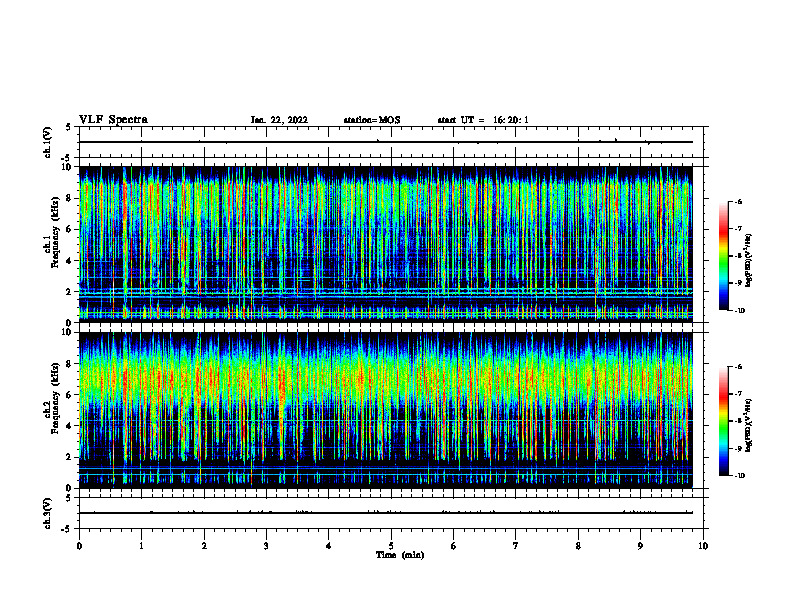This screenshot has height=612, width=792.
Task: Click time axis tick label "7"
Action: tap(516, 546)
